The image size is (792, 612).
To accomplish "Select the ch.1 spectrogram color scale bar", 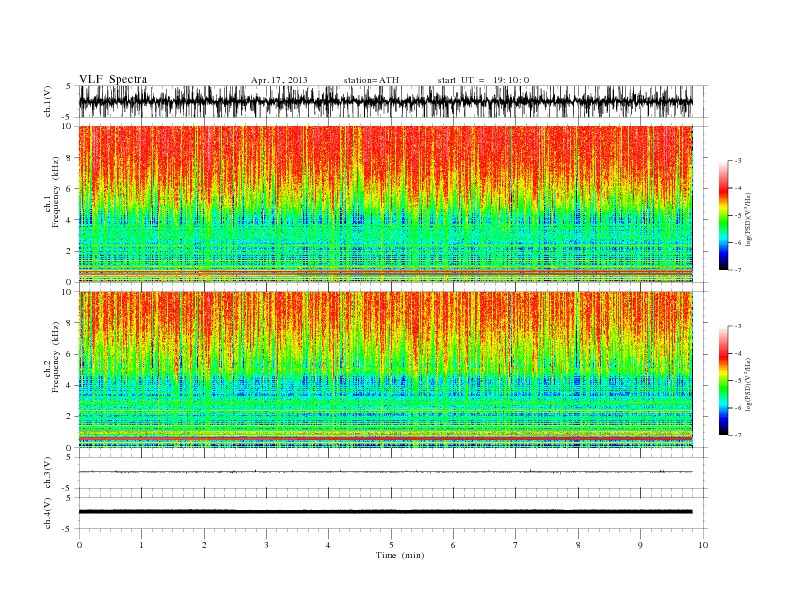I will pyautogui.click(x=723, y=215).
